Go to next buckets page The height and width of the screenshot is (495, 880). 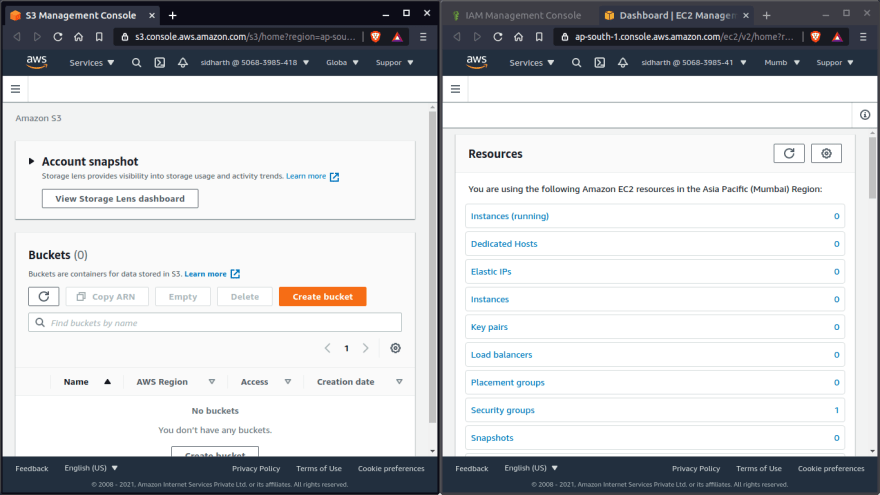pos(366,348)
